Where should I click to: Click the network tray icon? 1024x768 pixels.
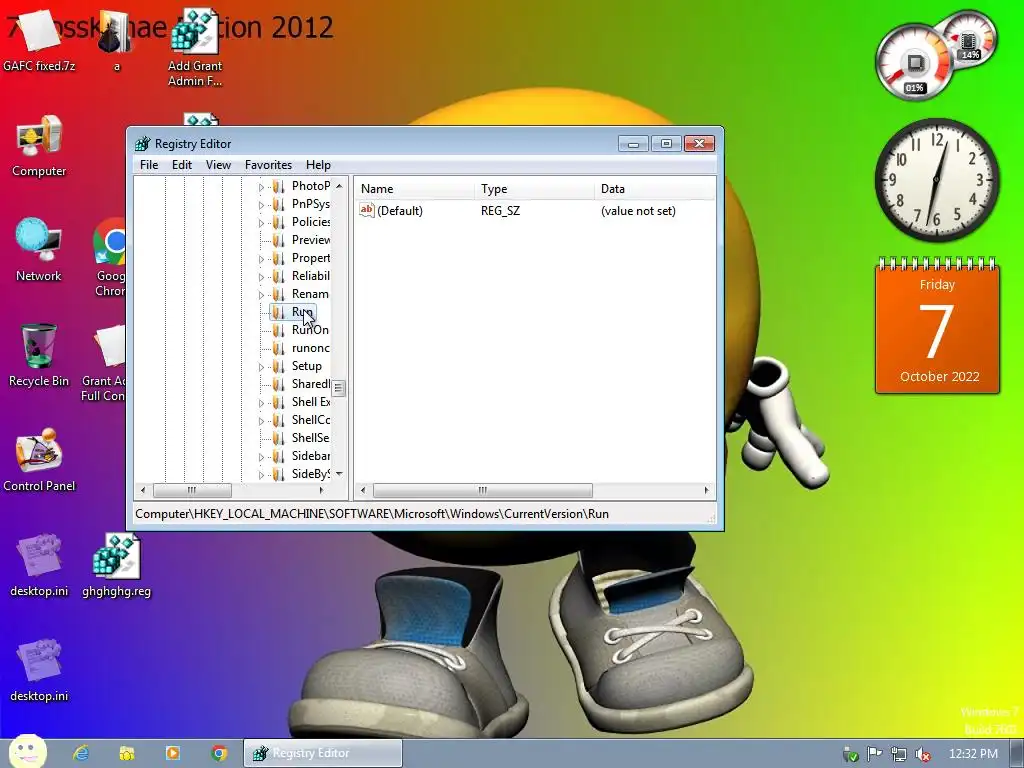click(899, 754)
